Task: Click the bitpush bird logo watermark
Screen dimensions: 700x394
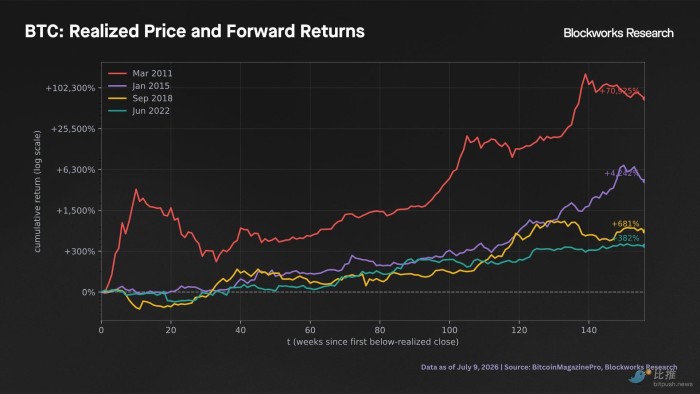Action: tap(638, 376)
